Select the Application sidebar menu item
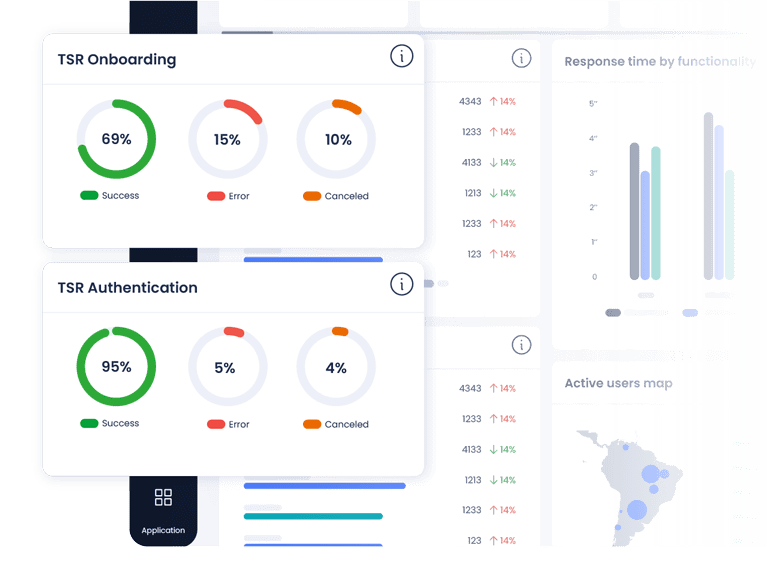 coord(163,510)
